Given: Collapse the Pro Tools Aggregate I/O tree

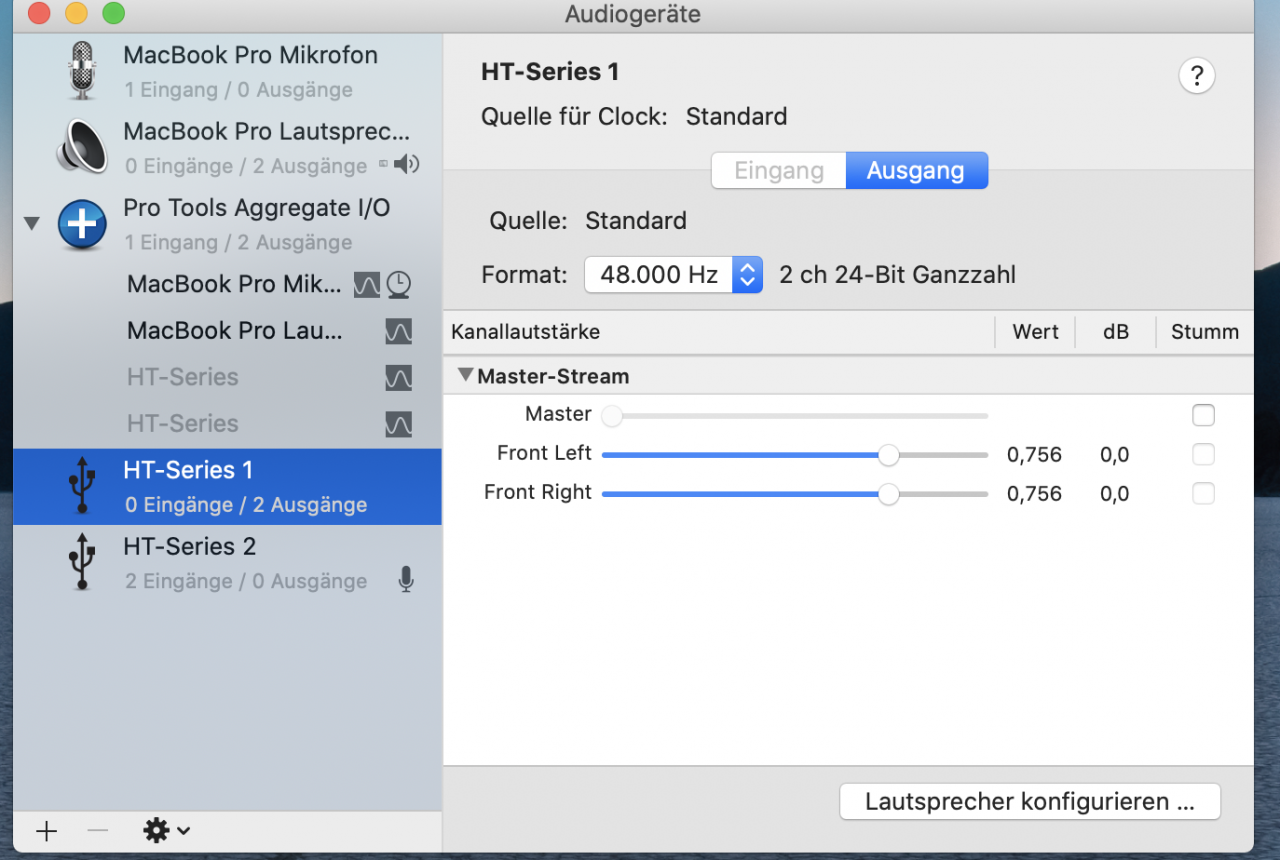Looking at the screenshot, I should pos(32,223).
